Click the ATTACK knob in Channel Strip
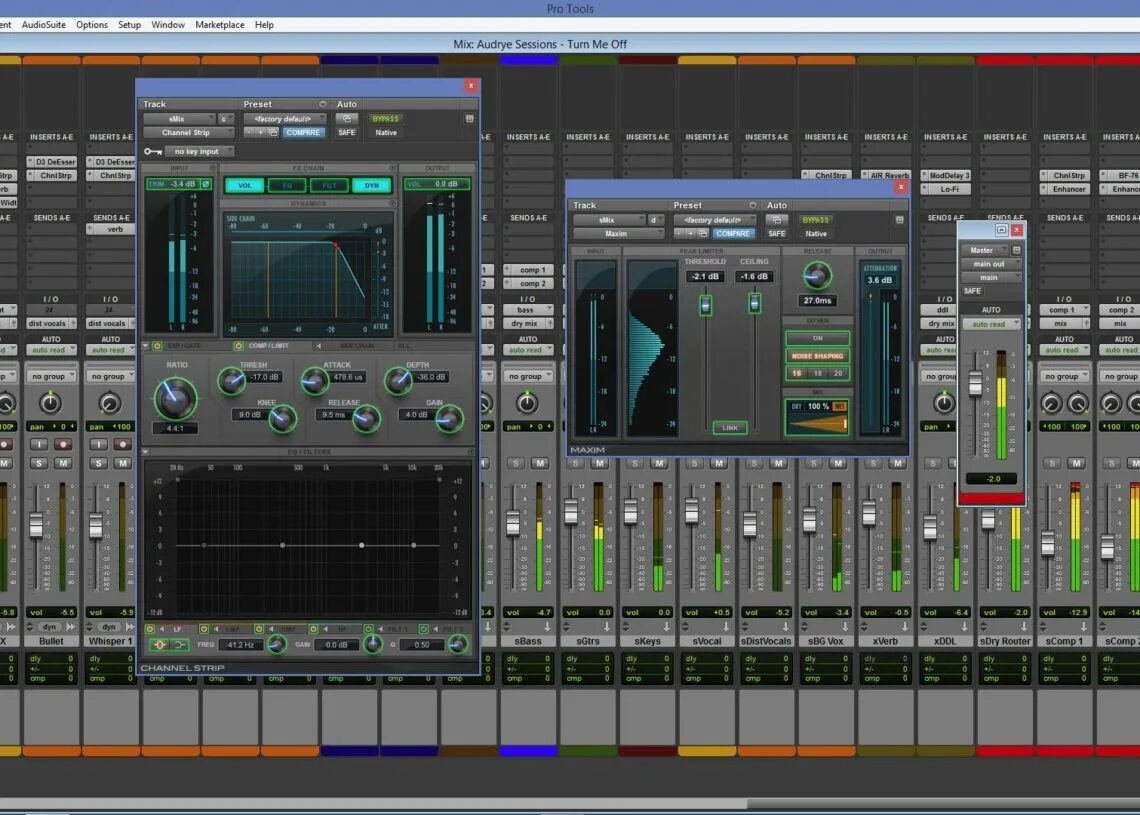Viewport: 1140px width, 815px height. coord(315,380)
